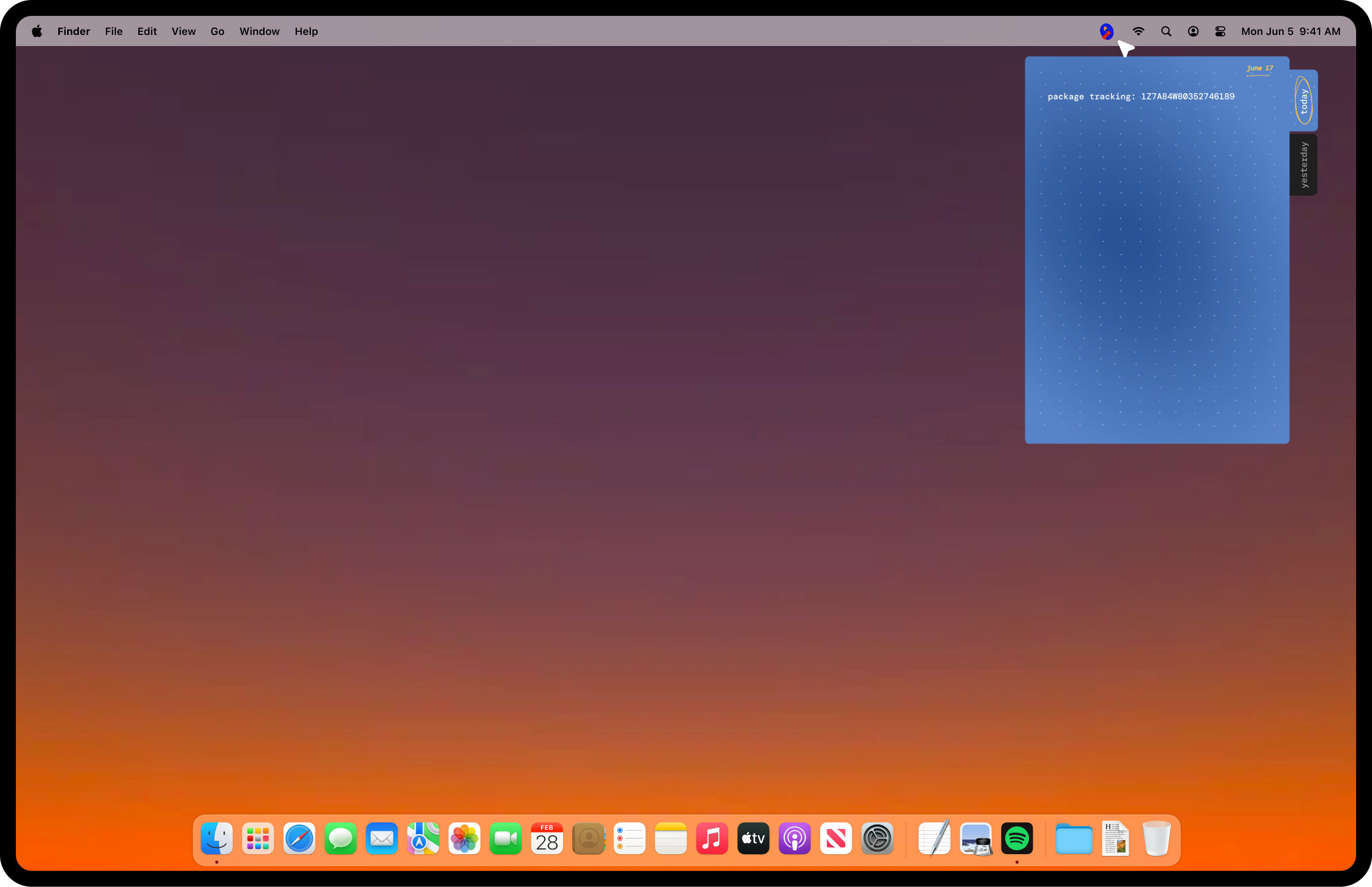Image resolution: width=1372 pixels, height=887 pixels.
Task: Open the Wi-Fi status menu
Action: [1138, 31]
